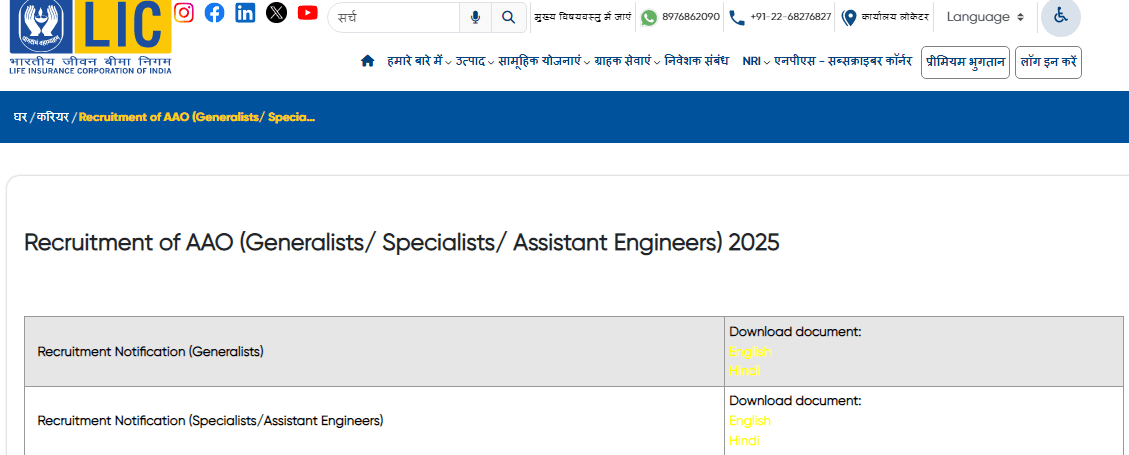Screen dimensions: 1129x455
Task: Download Hindi Generalists notification document
Action: coord(745,371)
